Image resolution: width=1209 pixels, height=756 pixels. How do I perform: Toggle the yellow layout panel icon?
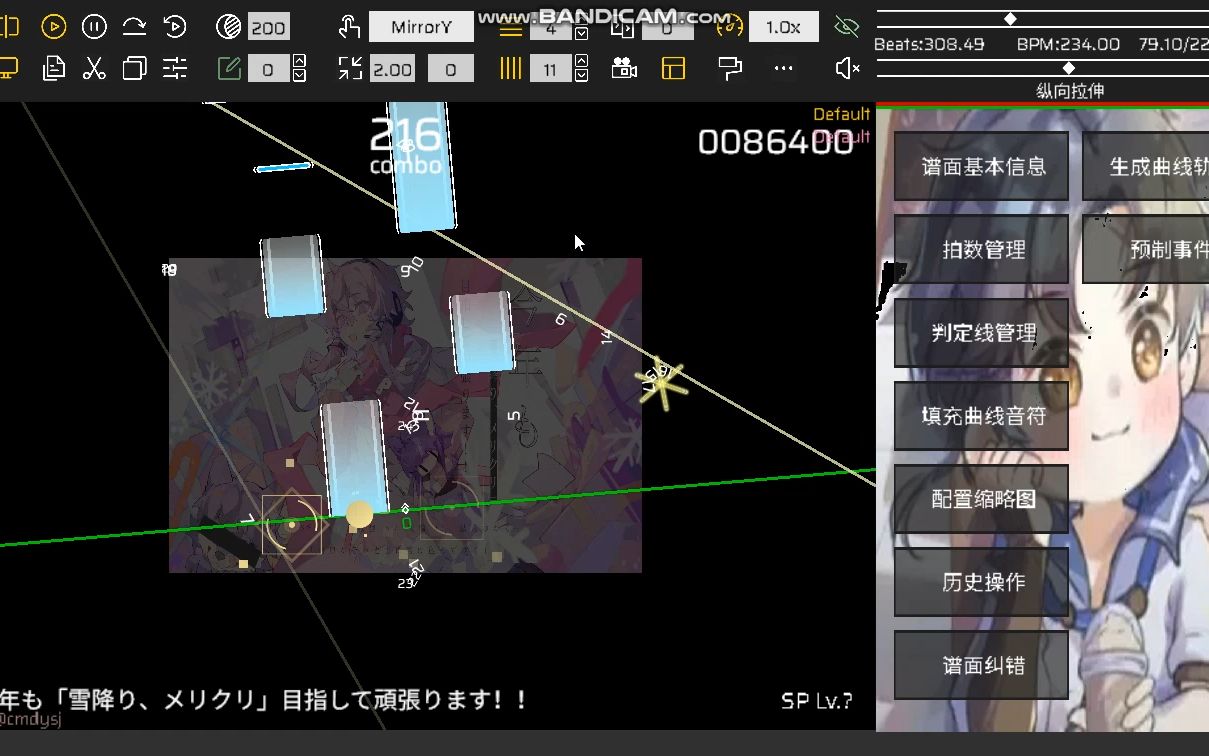(x=674, y=68)
